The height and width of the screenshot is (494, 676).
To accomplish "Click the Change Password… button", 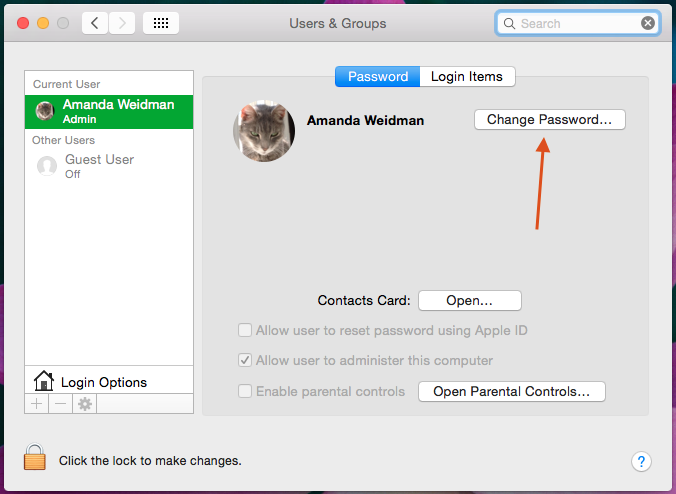I will (x=550, y=119).
